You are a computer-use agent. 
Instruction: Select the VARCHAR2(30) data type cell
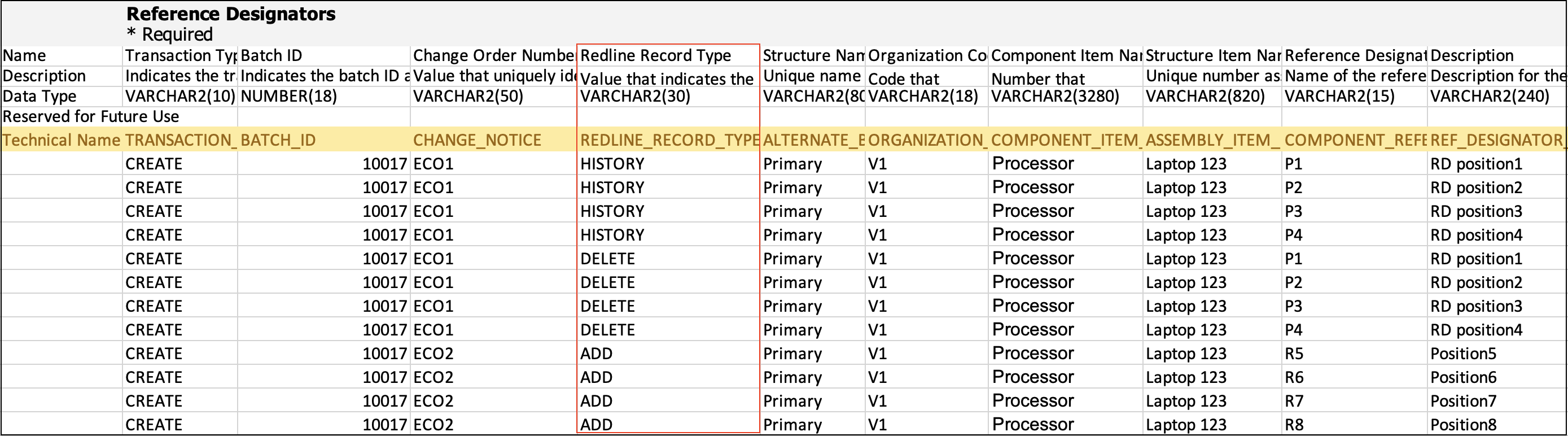tap(668, 96)
